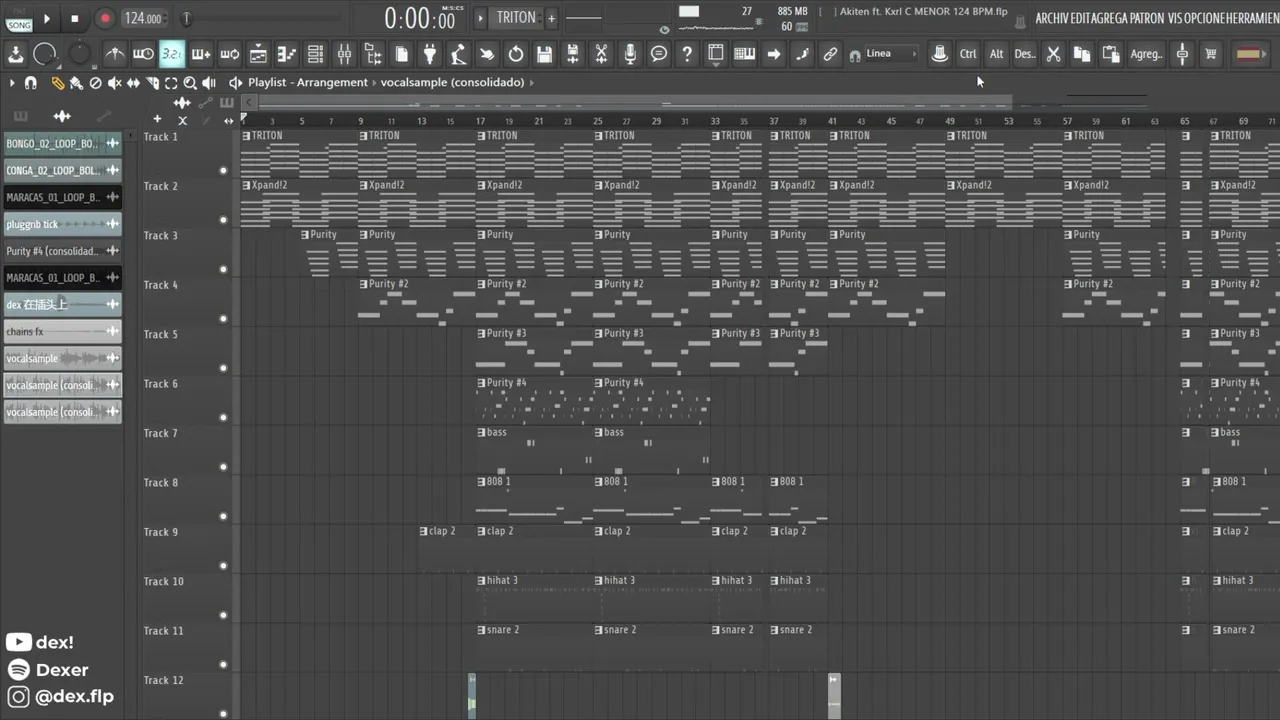Select the zoom magnifier tool
Viewport: 1280px width, 720px height.
click(x=190, y=83)
